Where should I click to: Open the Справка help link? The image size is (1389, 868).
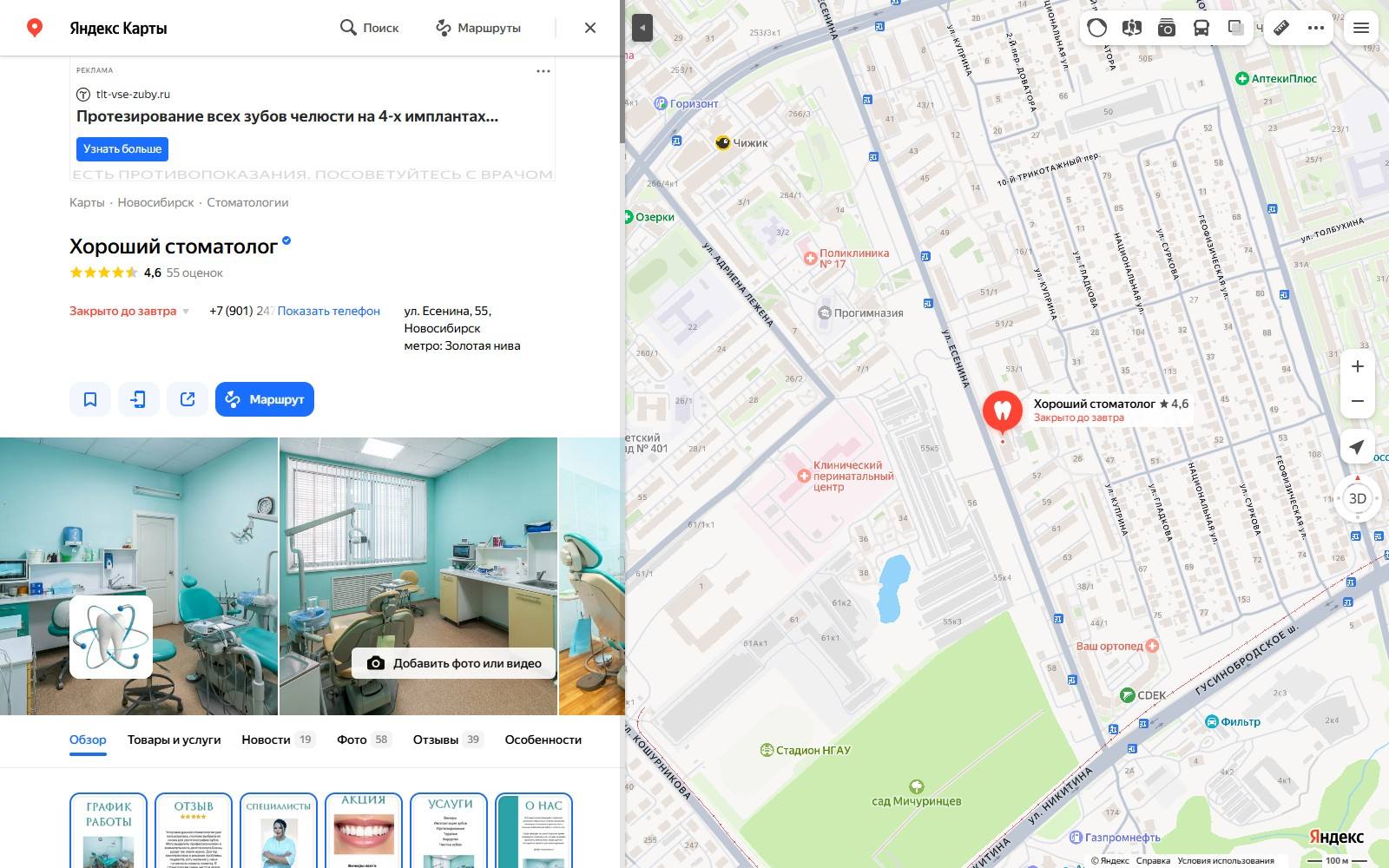(1153, 861)
